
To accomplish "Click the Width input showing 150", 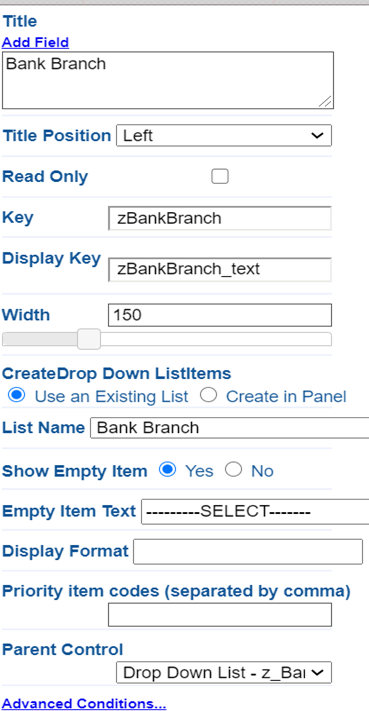I will click(x=220, y=315).
